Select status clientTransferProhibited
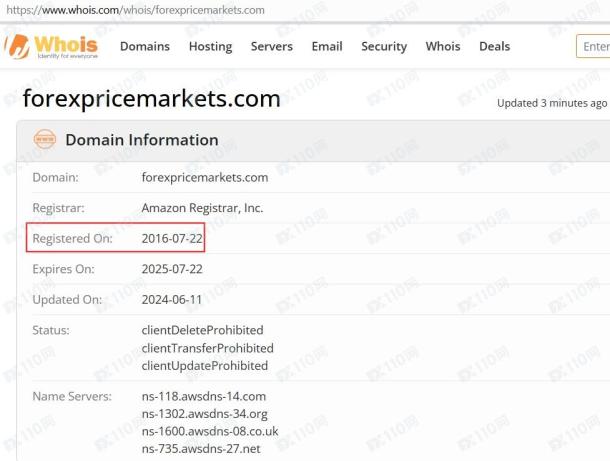Image resolution: width=610 pixels, height=461 pixels. (x=207, y=348)
